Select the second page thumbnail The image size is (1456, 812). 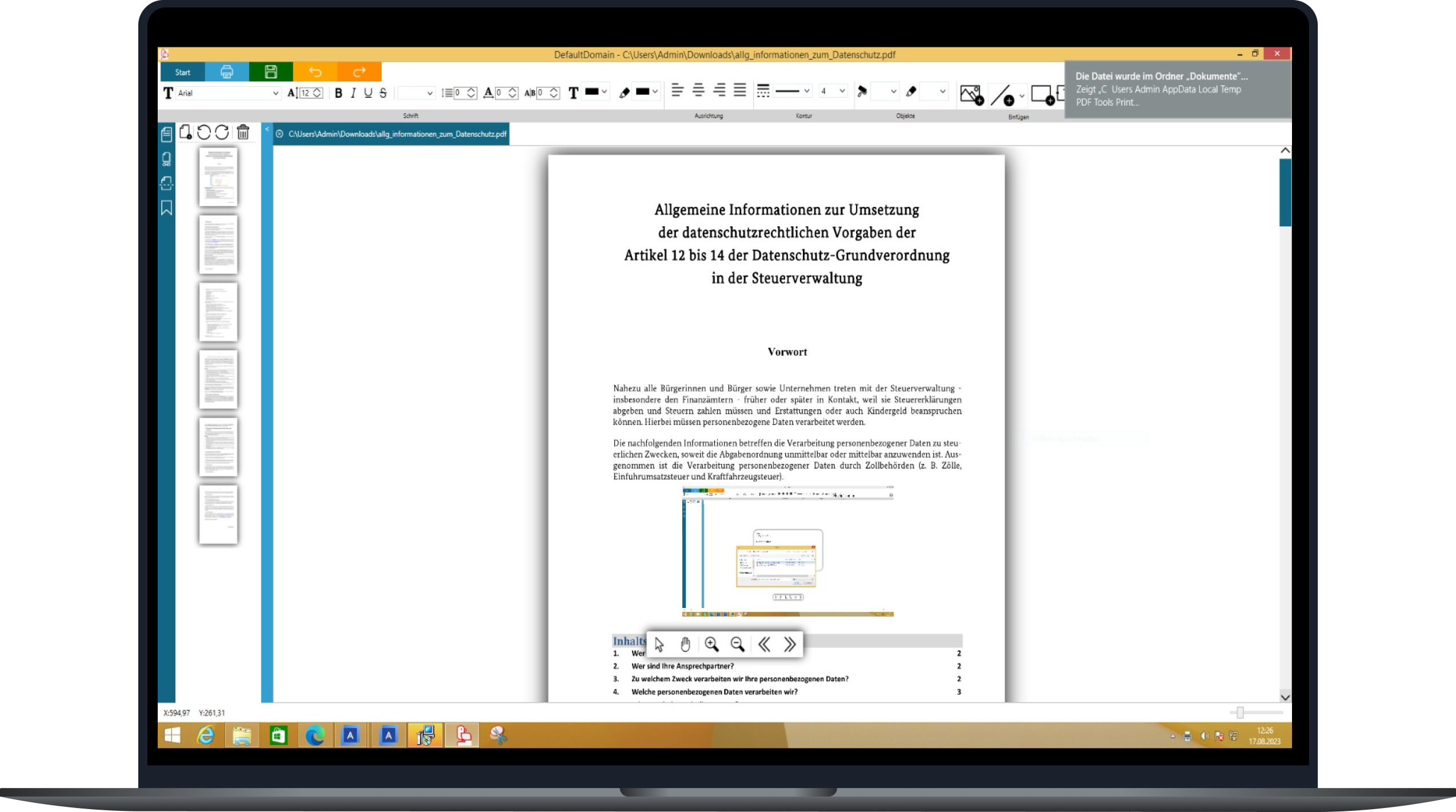(x=218, y=245)
